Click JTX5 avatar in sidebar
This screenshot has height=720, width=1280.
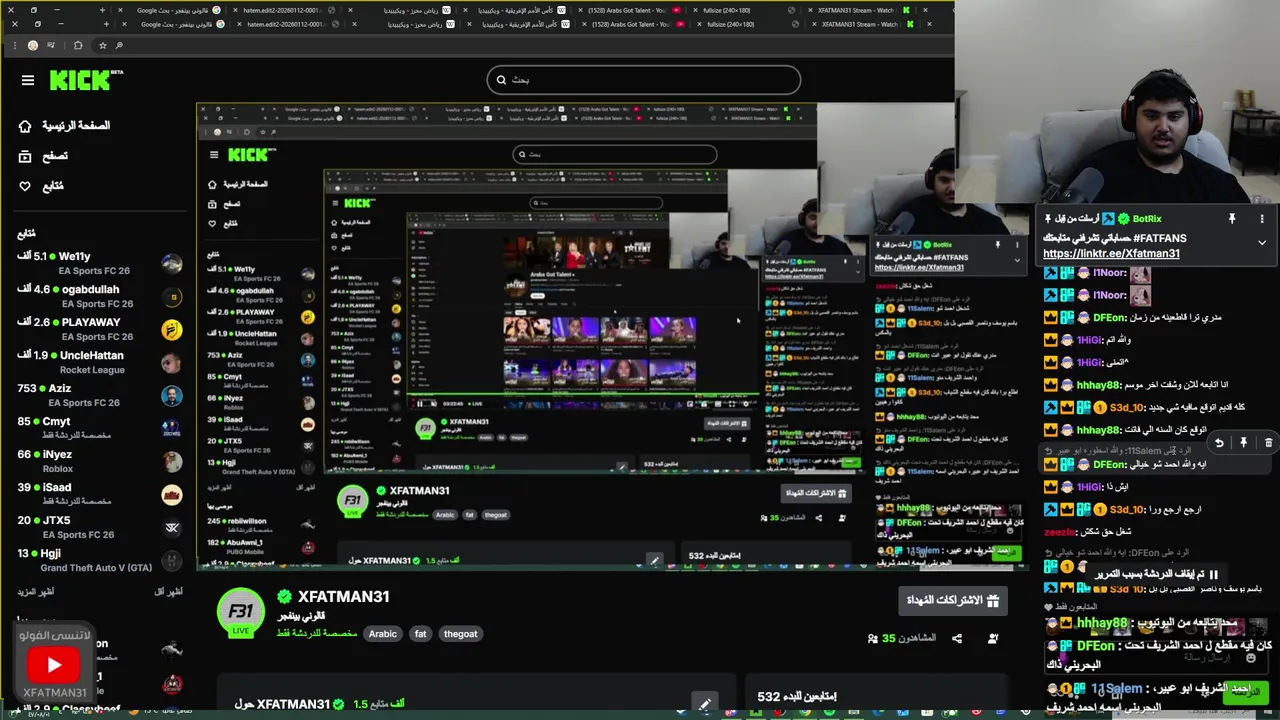pos(173,527)
